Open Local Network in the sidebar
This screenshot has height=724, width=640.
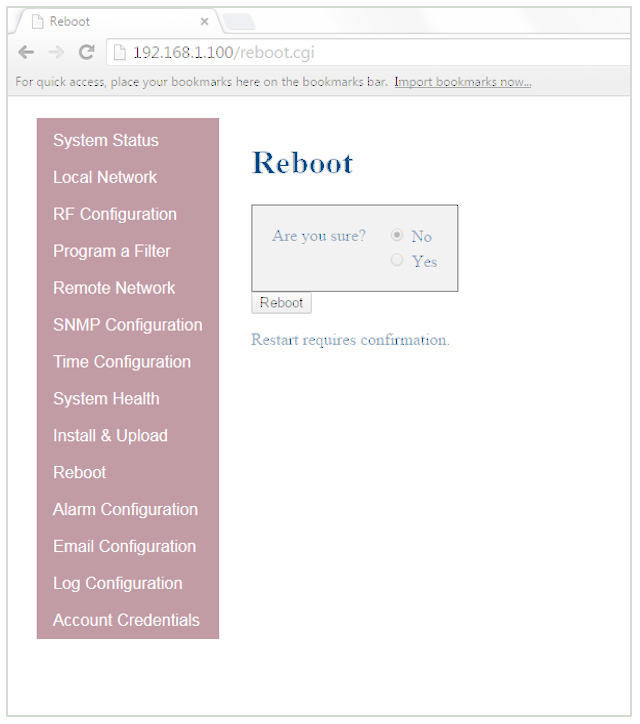[x=105, y=177]
